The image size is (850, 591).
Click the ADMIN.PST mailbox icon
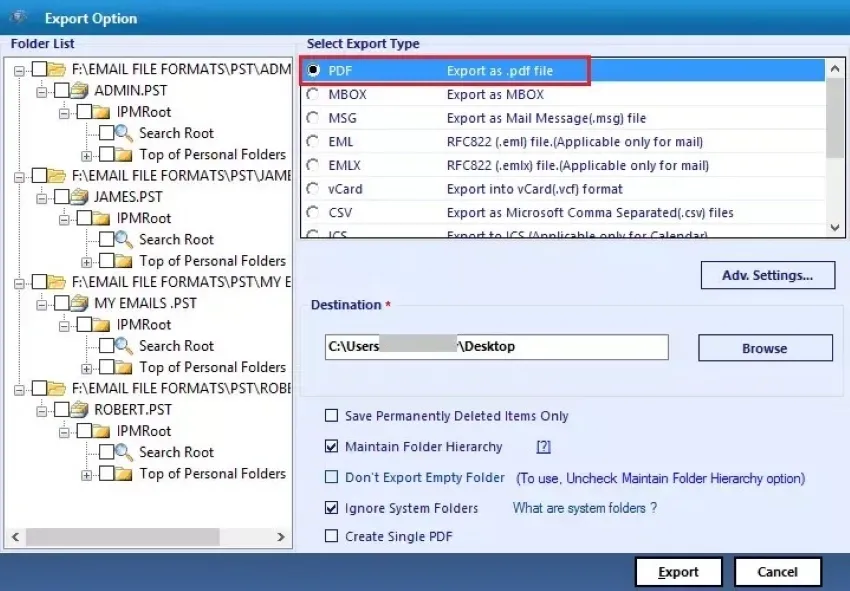click(x=82, y=90)
